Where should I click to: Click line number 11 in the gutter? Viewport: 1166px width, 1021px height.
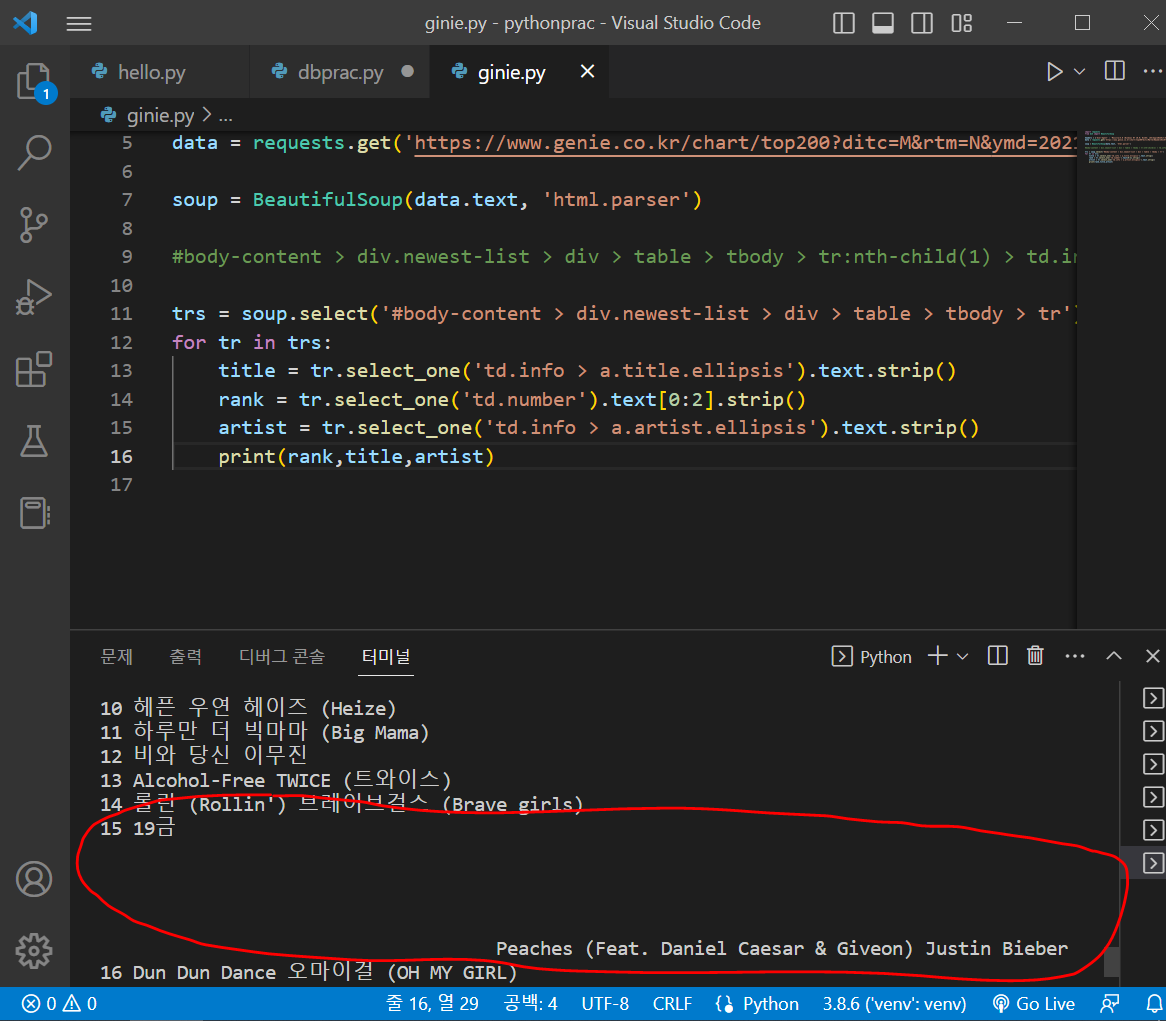point(121,314)
